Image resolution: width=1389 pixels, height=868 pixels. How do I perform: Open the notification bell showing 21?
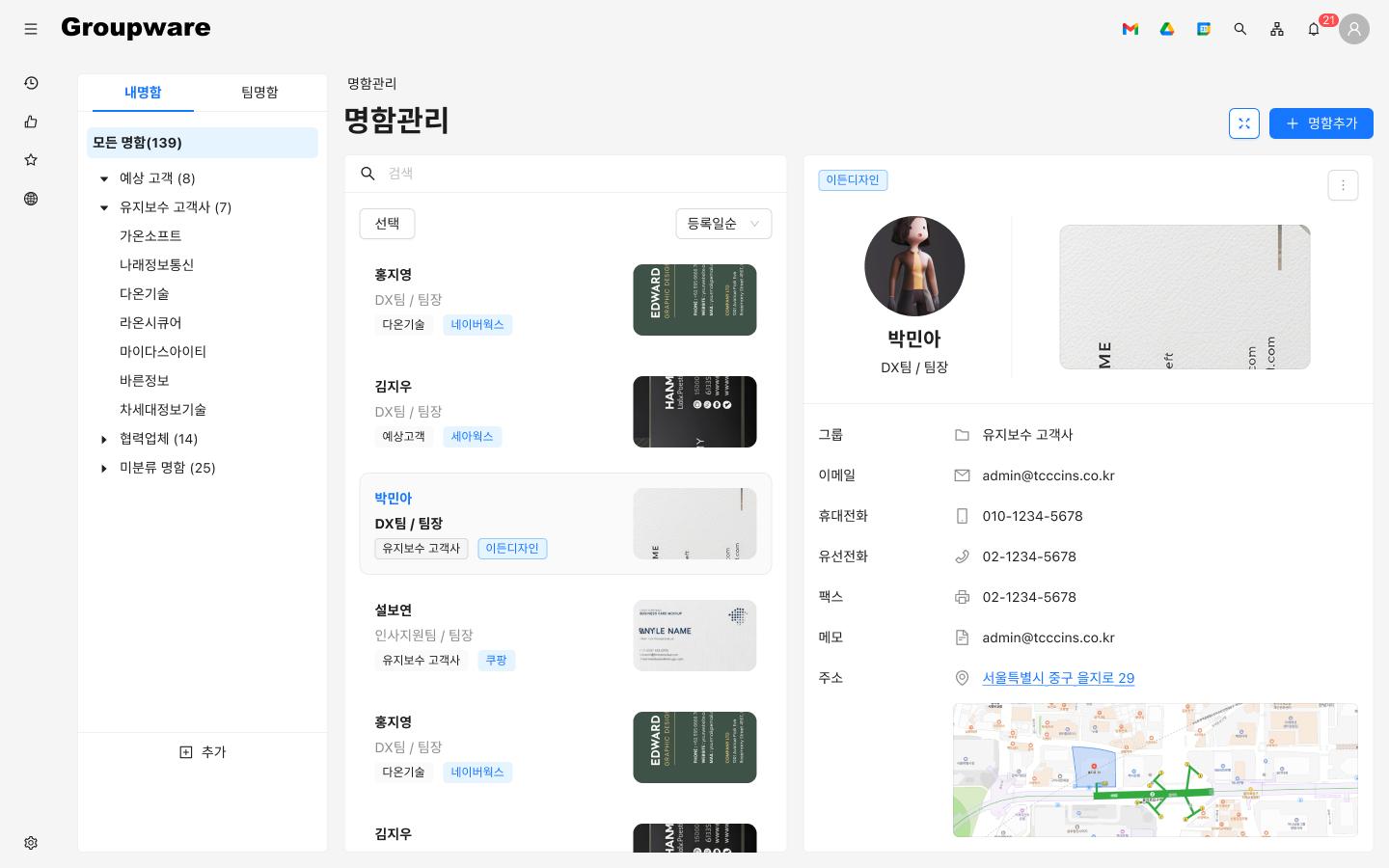pos(1314,29)
